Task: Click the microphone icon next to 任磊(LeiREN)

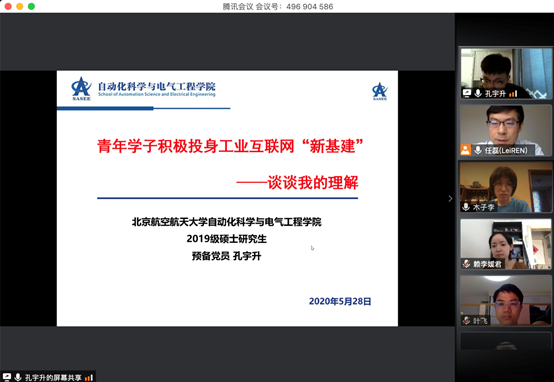Action: (478, 150)
